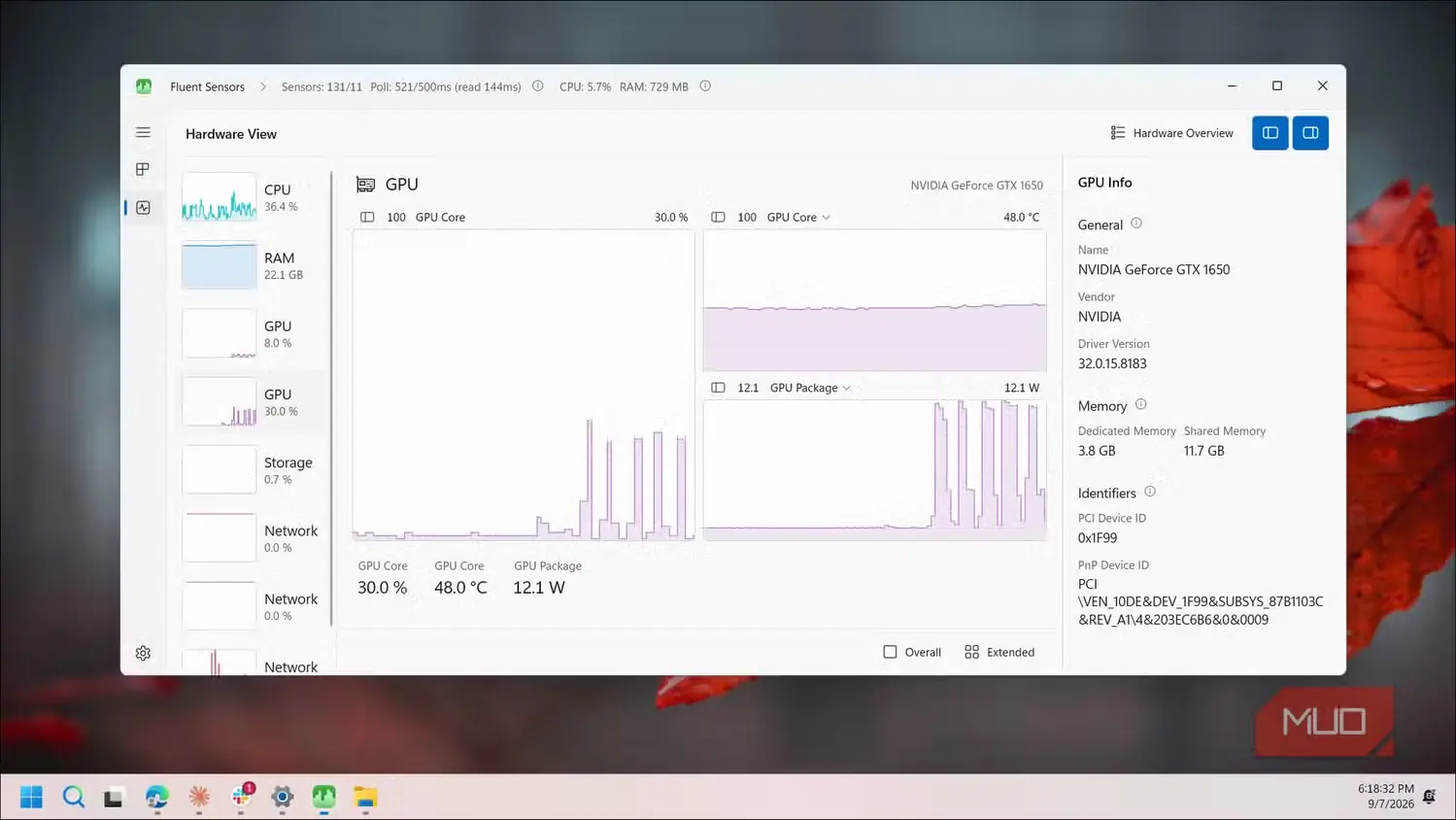Viewport: 1456px width, 820px height.
Task: Click the Identifiers section info icon
Action: tap(1150, 492)
